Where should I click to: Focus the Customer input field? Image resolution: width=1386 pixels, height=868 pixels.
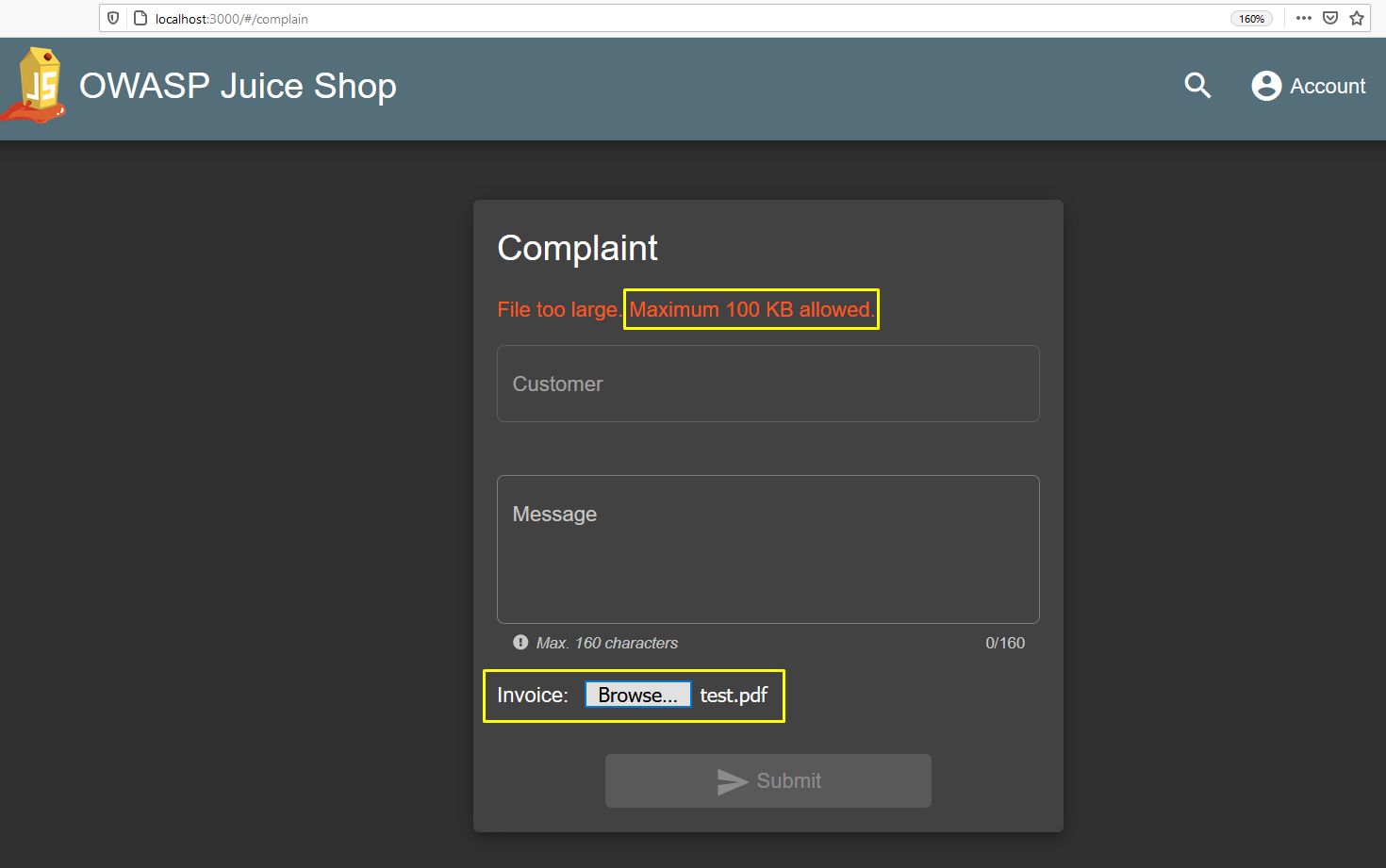[x=767, y=384]
